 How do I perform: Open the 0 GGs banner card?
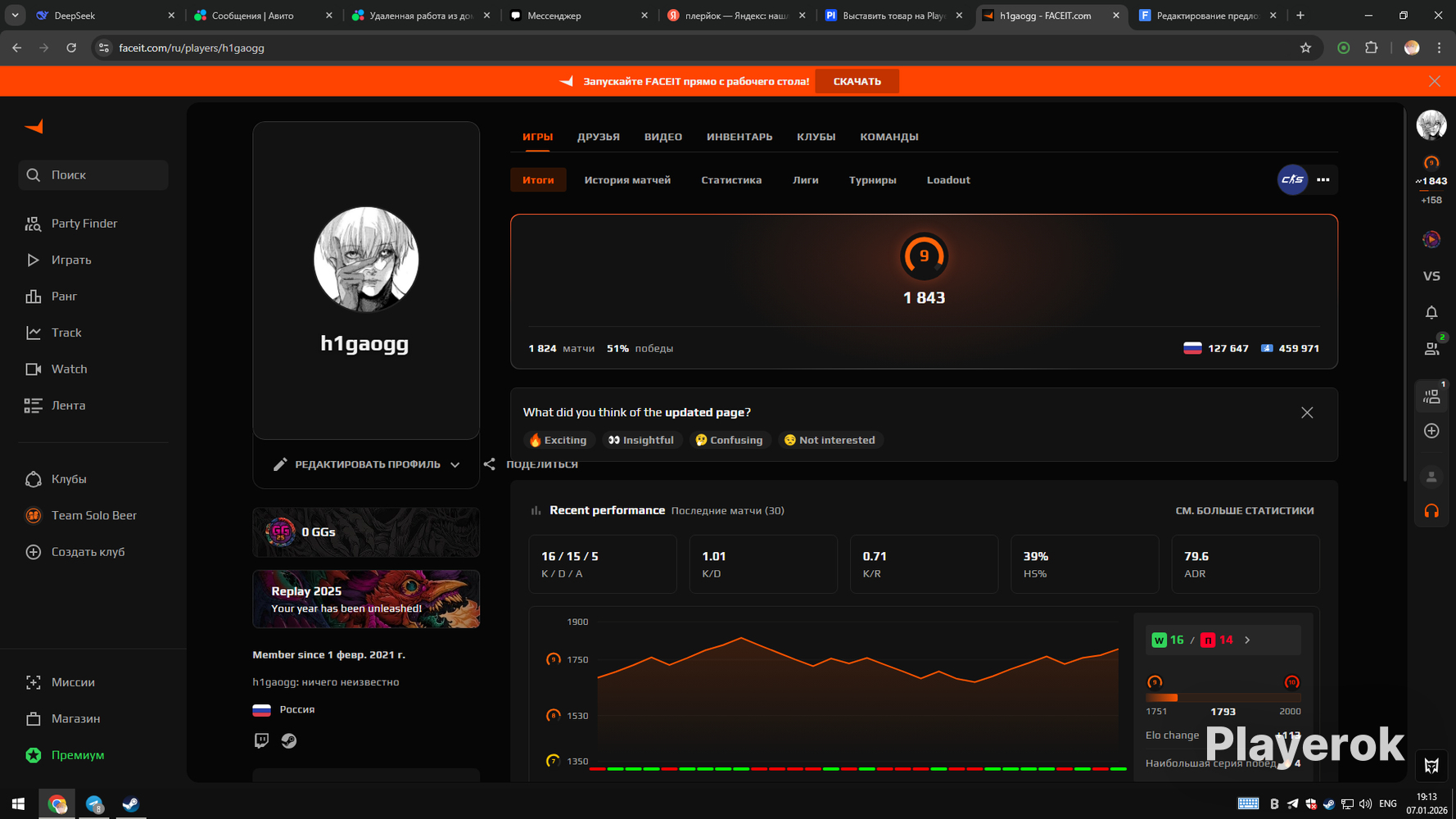[366, 532]
